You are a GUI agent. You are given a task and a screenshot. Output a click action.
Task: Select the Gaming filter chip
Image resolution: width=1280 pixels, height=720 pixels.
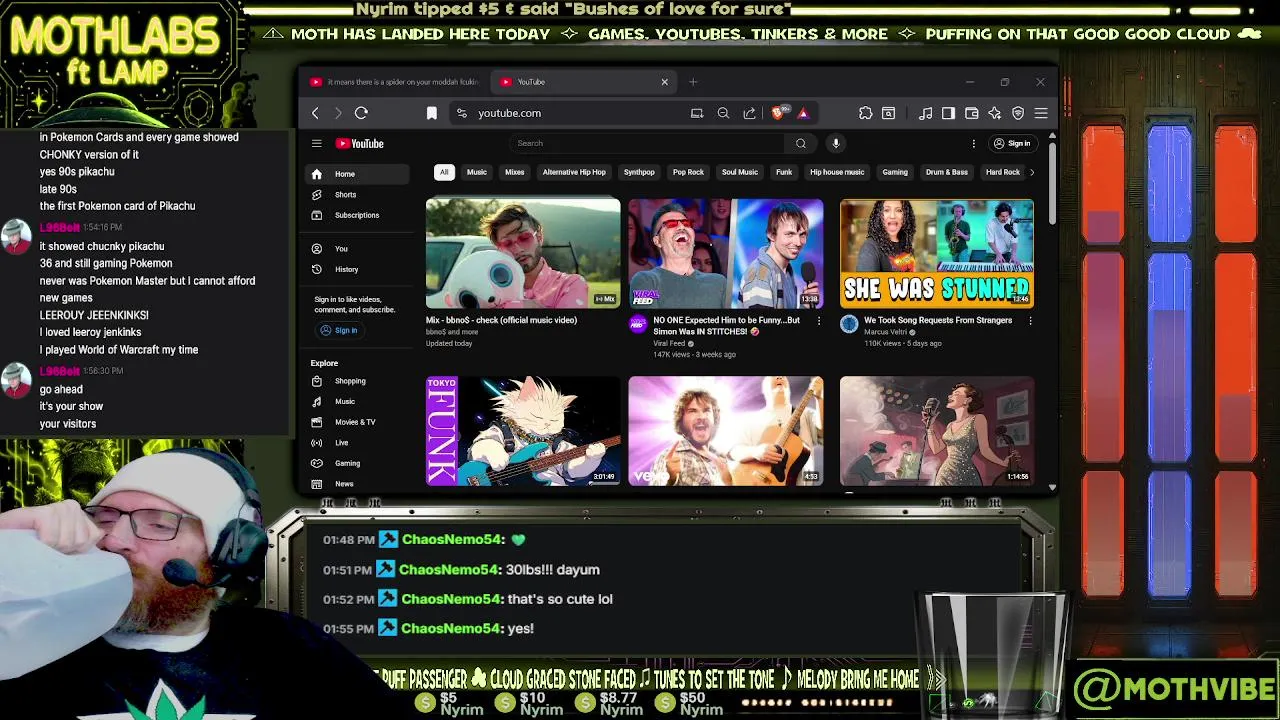tap(895, 172)
